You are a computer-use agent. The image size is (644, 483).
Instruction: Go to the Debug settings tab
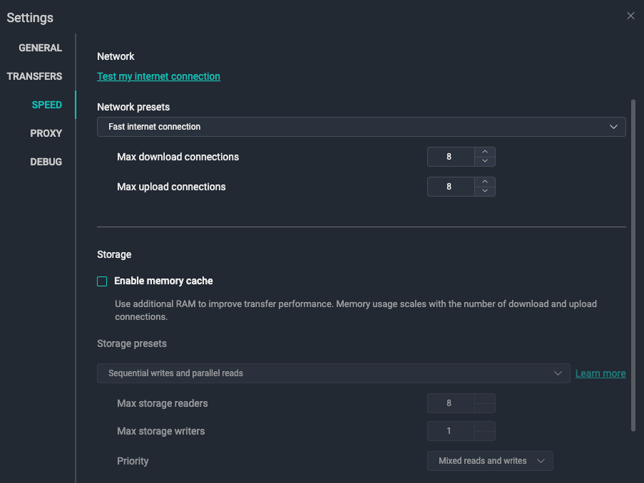(x=46, y=162)
